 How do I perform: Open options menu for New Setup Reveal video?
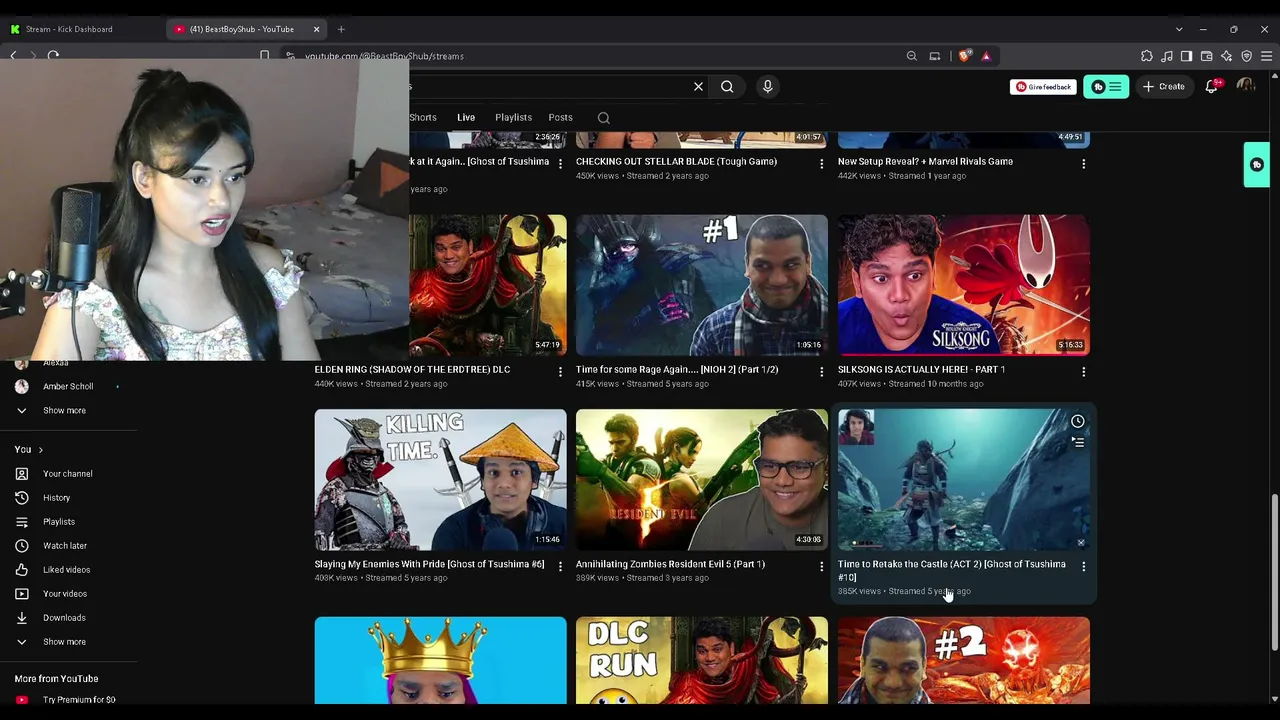[1083, 164]
